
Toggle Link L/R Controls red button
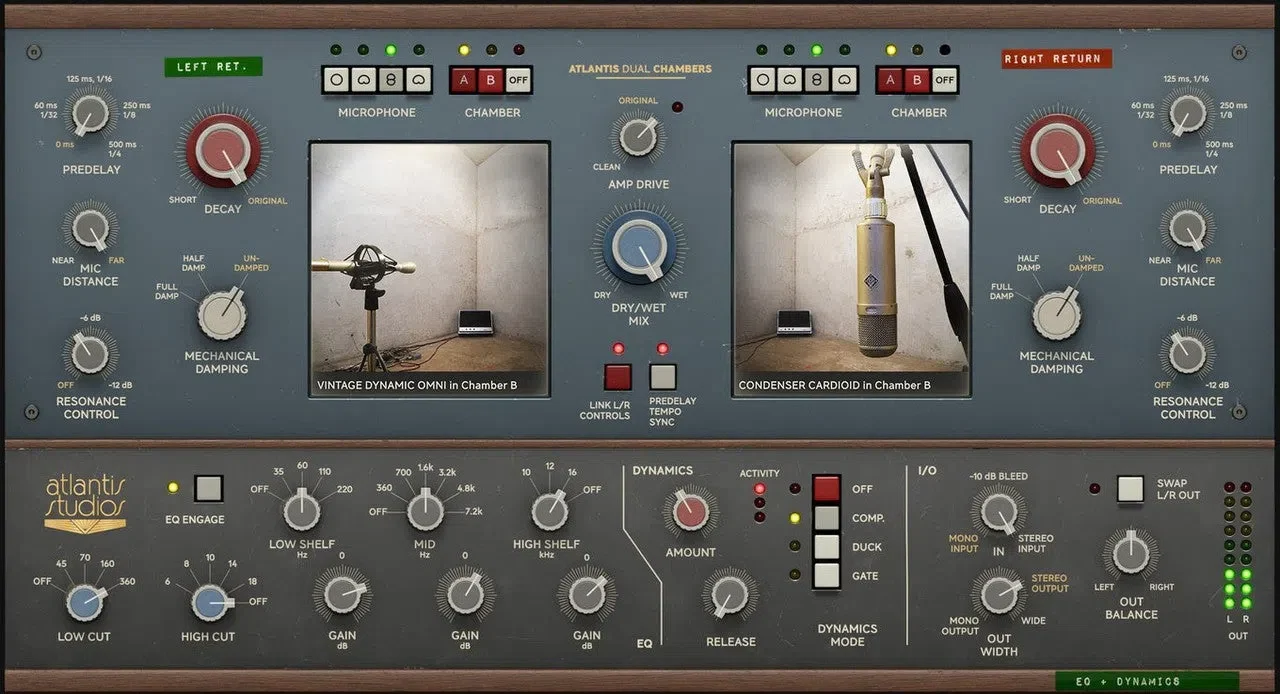tap(618, 377)
